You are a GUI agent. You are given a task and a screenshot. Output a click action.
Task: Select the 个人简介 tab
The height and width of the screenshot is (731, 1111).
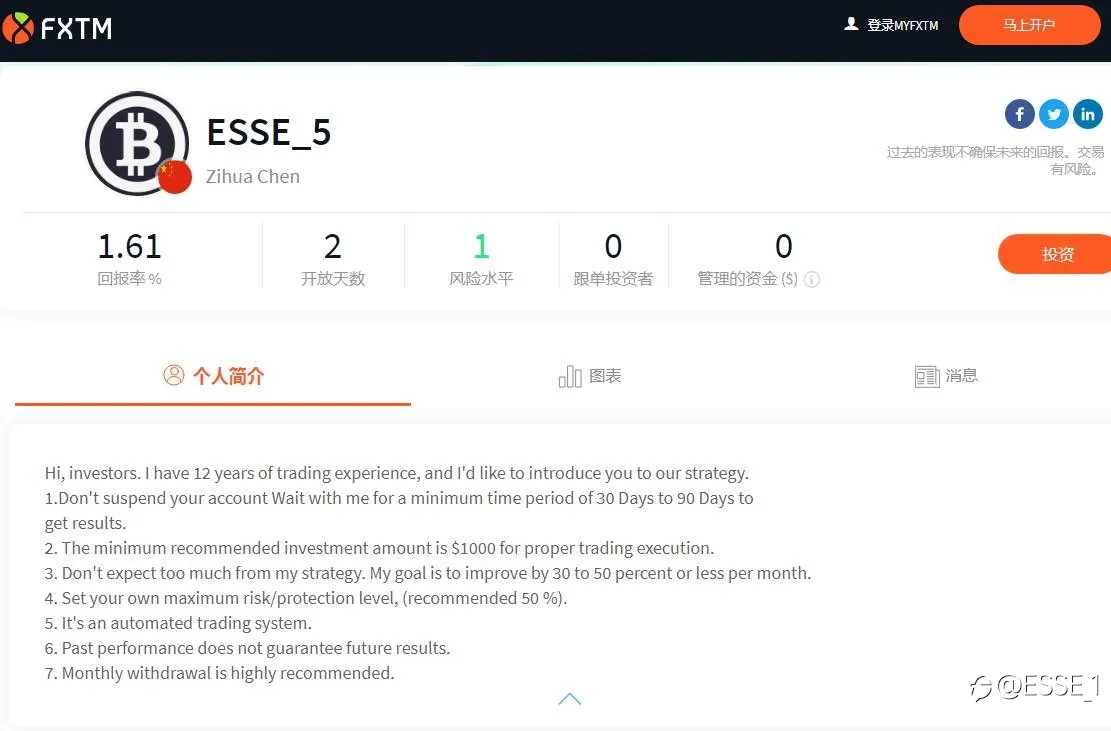(213, 375)
